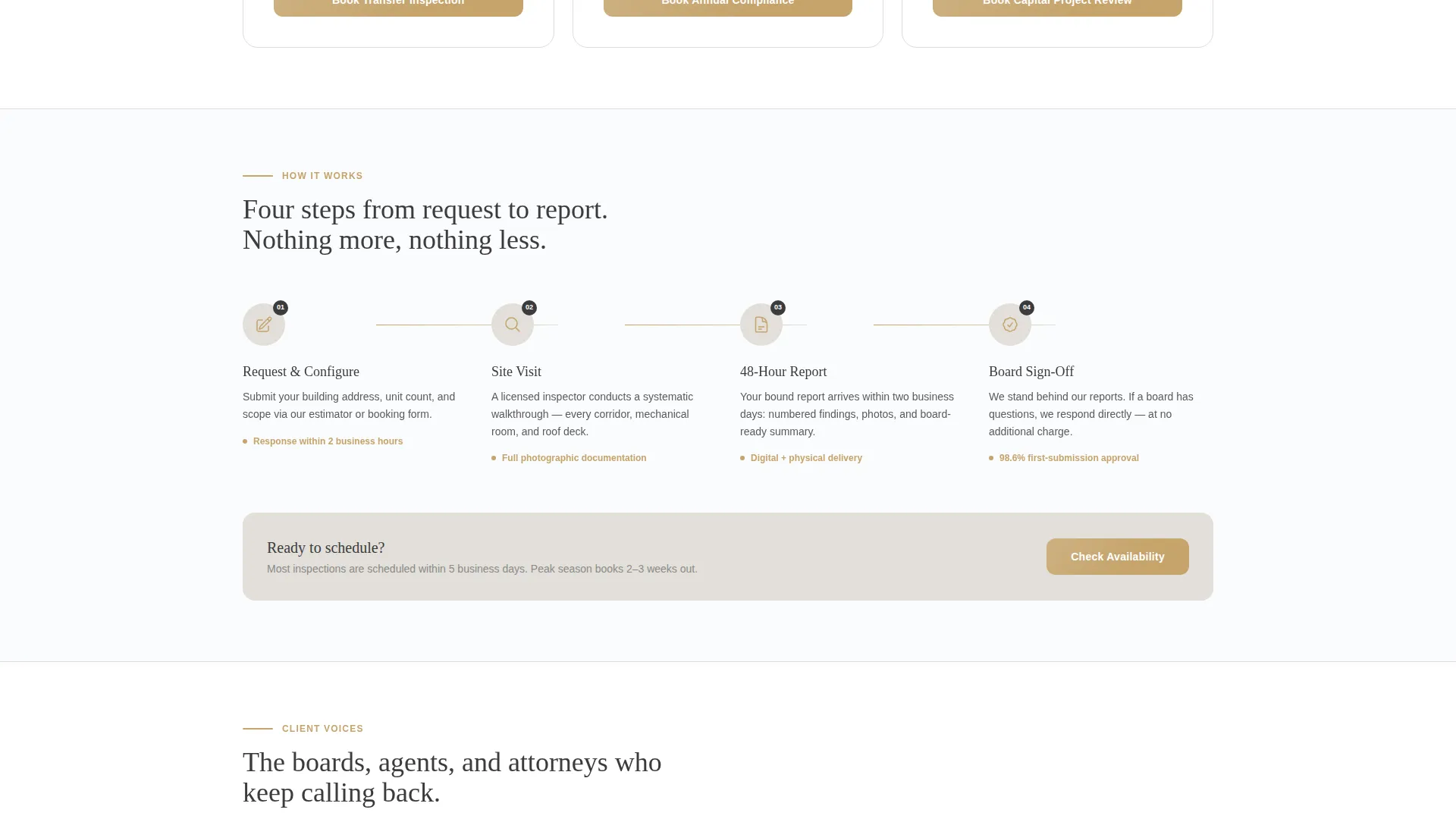The width and height of the screenshot is (1456, 819).
Task: Click the 'Four steps from request to report' heading
Action: tap(425, 224)
